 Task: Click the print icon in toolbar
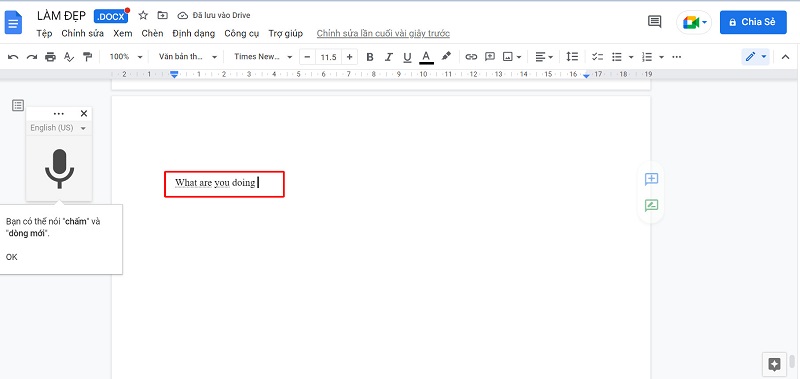50,57
